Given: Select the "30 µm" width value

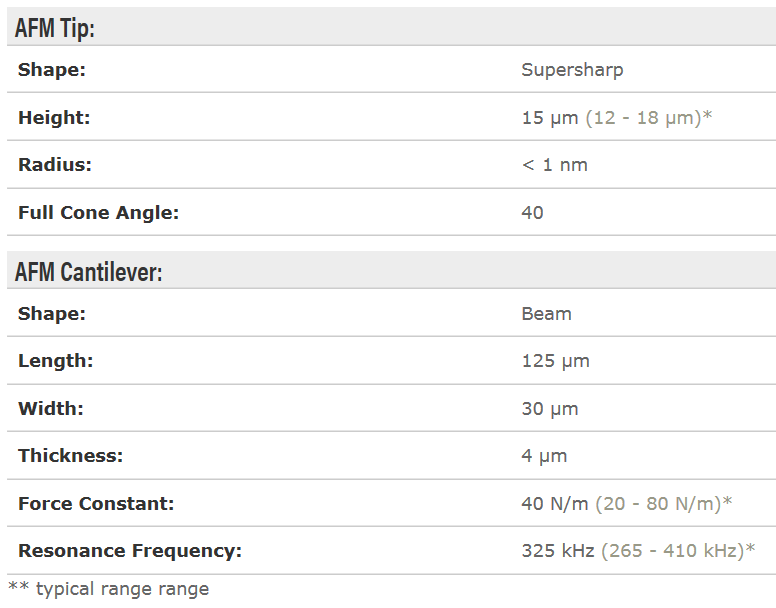Looking at the screenshot, I should 550,408.
